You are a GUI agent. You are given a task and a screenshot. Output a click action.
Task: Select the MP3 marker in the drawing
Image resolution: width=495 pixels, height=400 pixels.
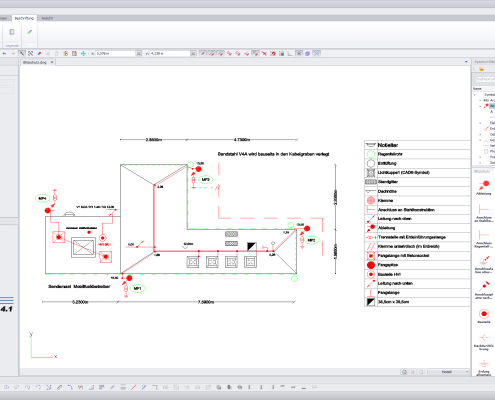coord(205,180)
